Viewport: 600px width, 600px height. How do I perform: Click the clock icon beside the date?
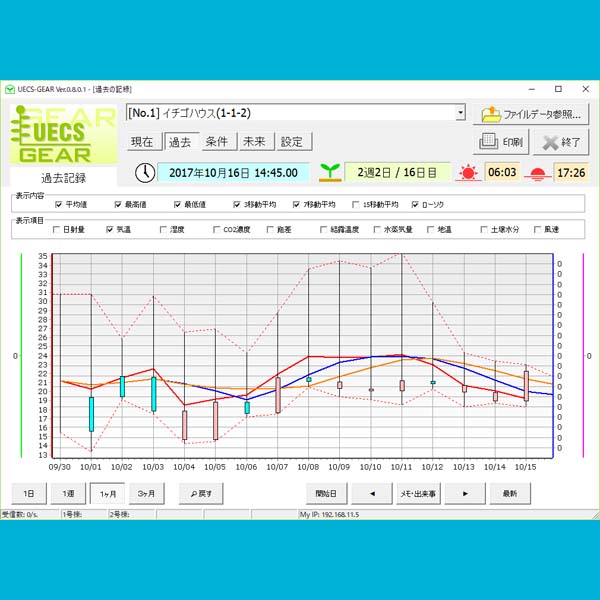pyautogui.click(x=144, y=171)
